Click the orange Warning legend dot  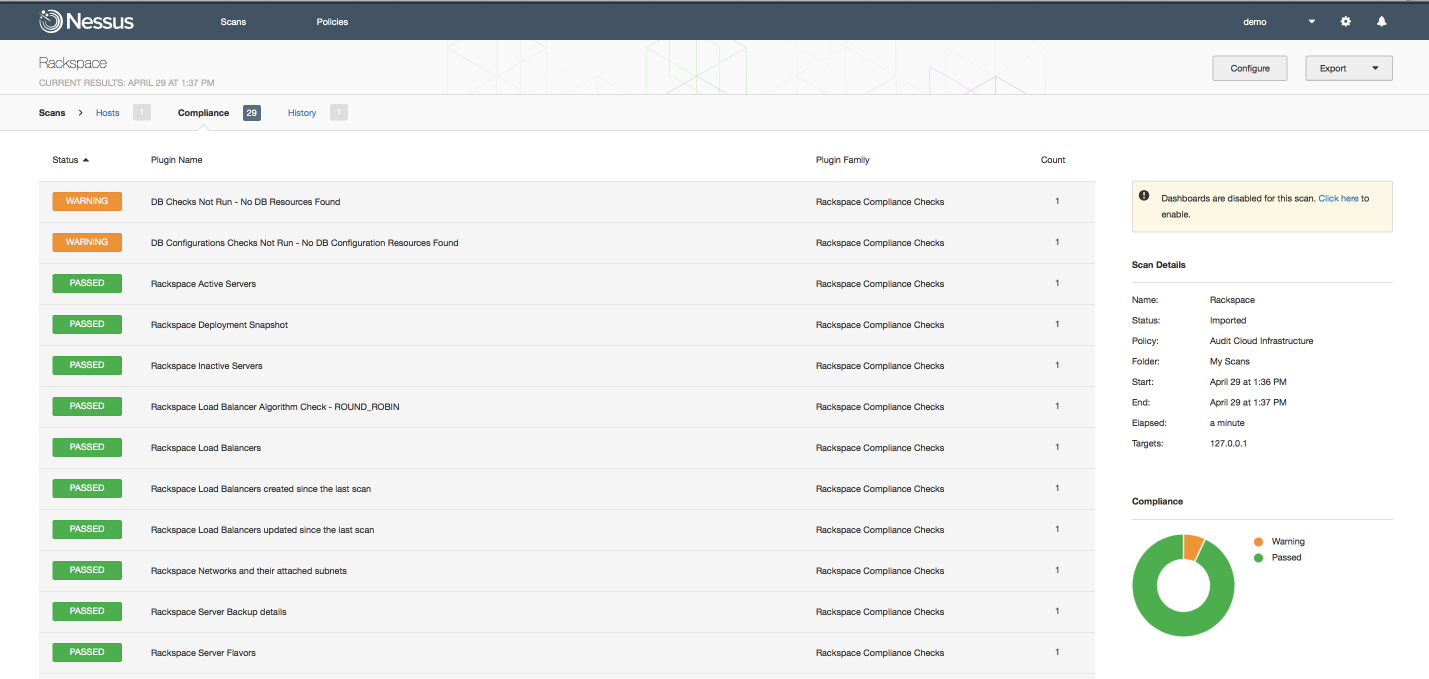click(1258, 542)
